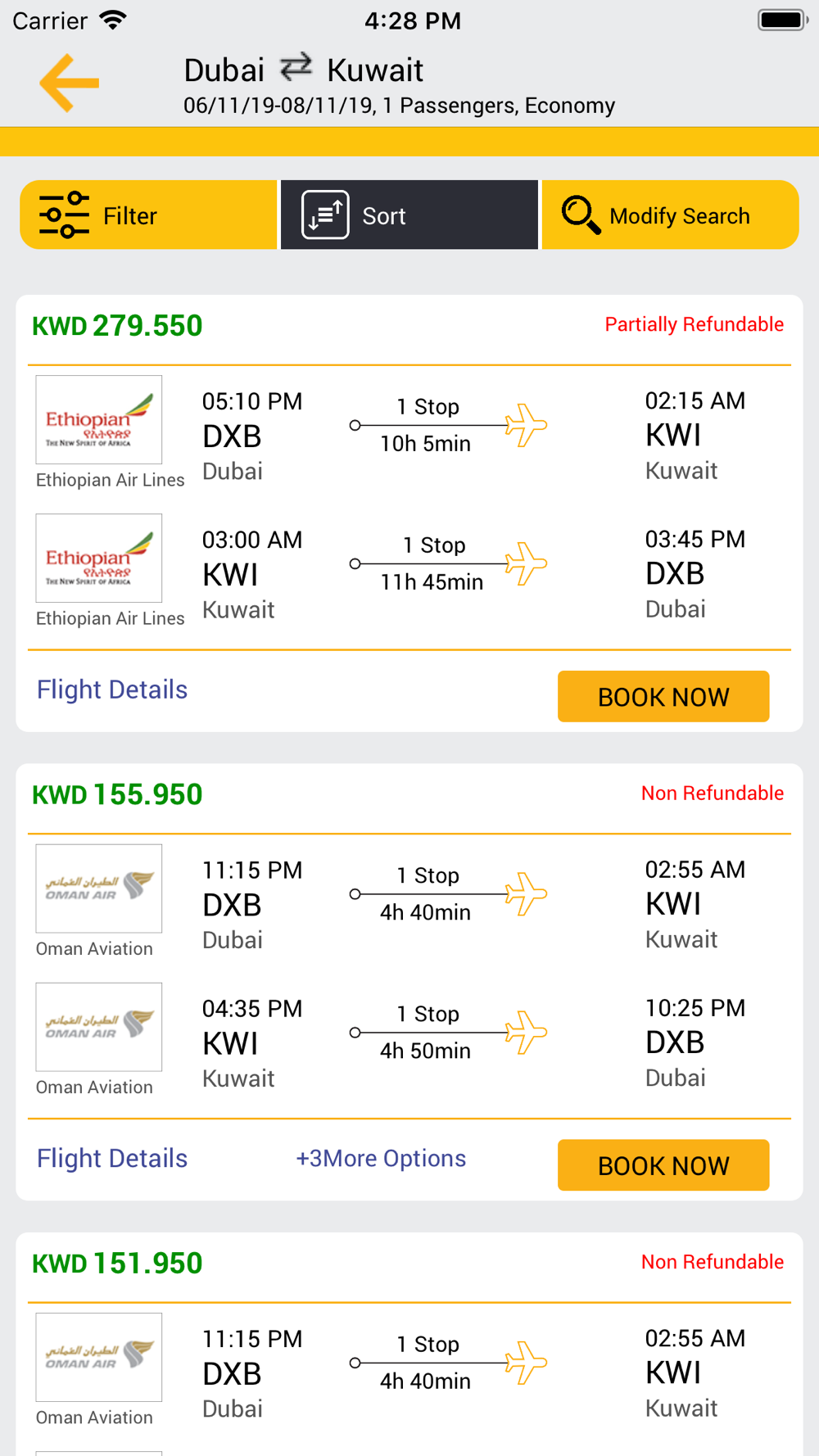
Task: Tap the Modify Search magnifier icon
Action: click(x=581, y=215)
